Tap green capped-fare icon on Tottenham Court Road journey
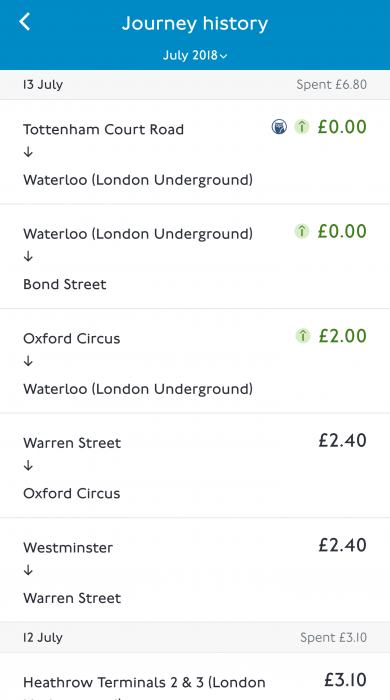Image resolution: width=390 pixels, height=700 pixels. point(302,127)
